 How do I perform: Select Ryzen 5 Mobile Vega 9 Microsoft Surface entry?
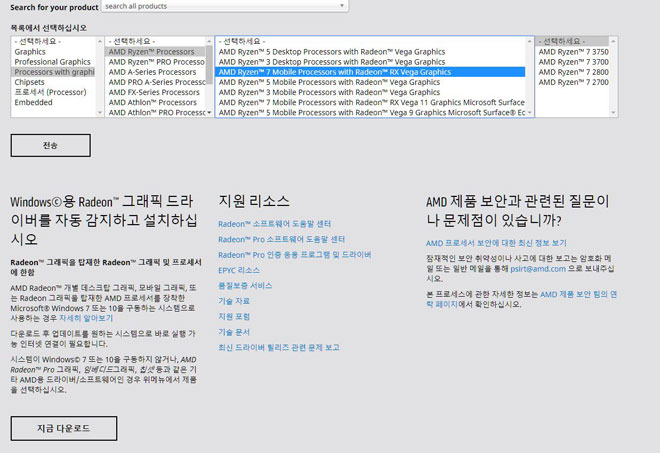tap(371, 112)
